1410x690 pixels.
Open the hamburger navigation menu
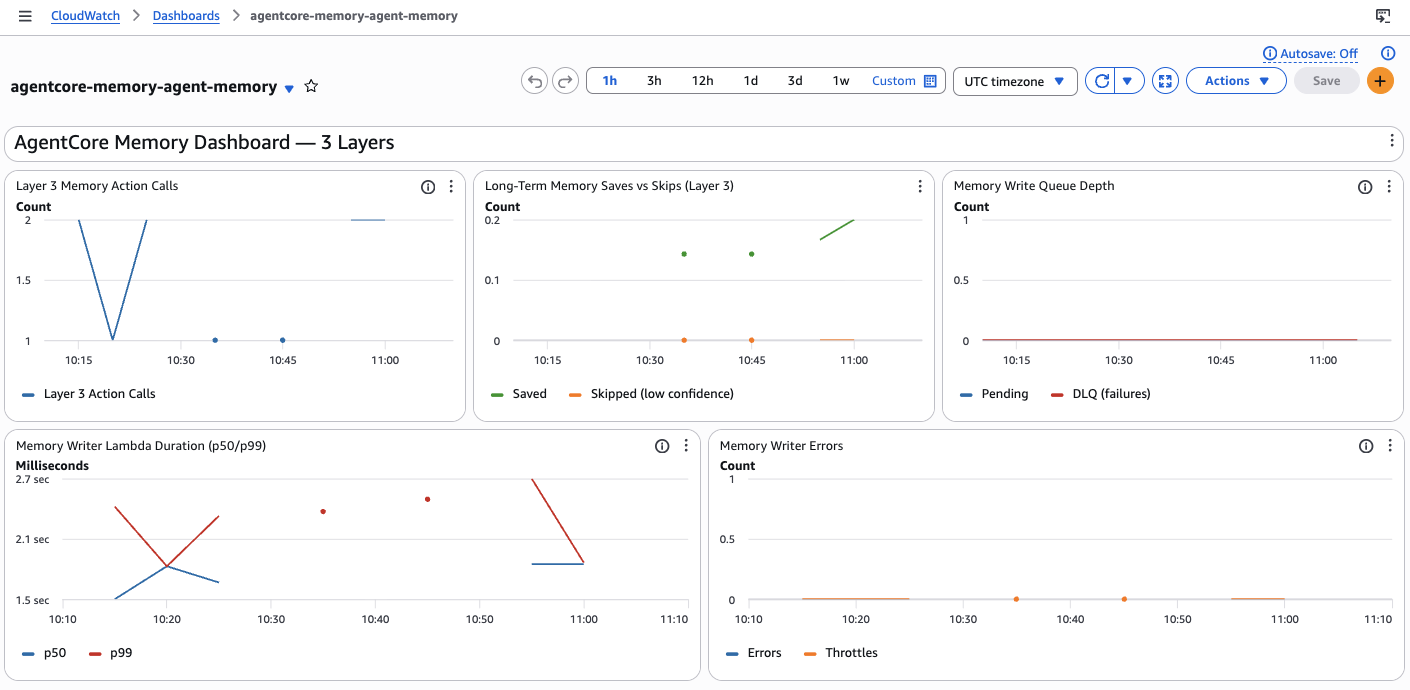point(25,16)
